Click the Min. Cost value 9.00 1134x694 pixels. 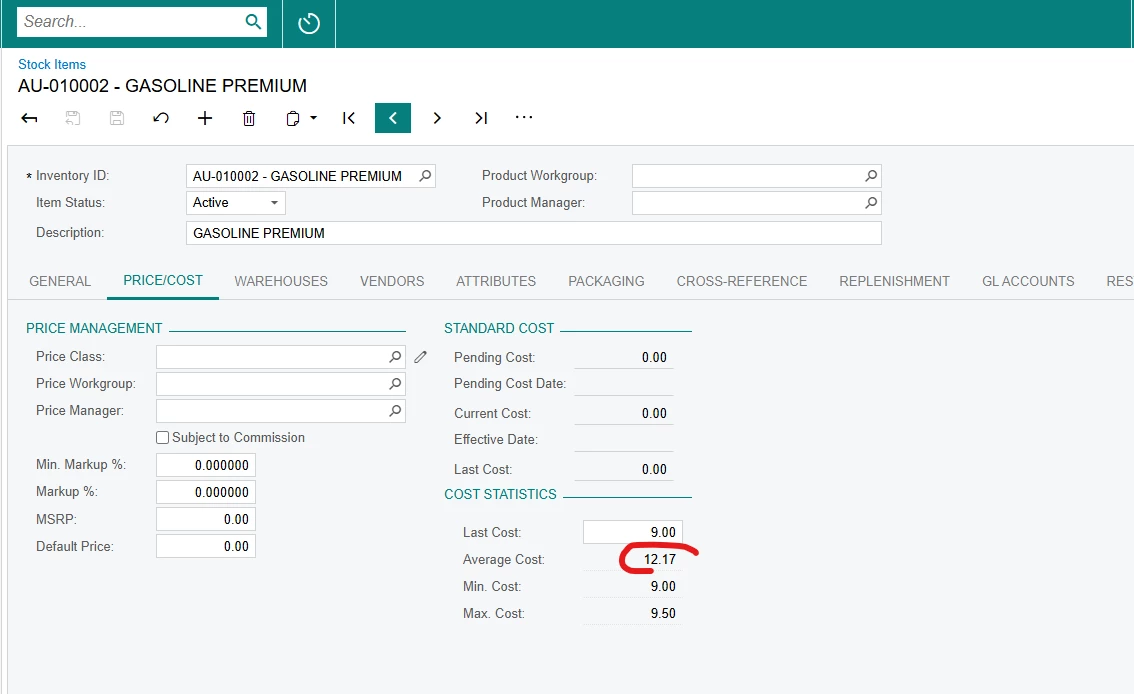pyautogui.click(x=663, y=586)
